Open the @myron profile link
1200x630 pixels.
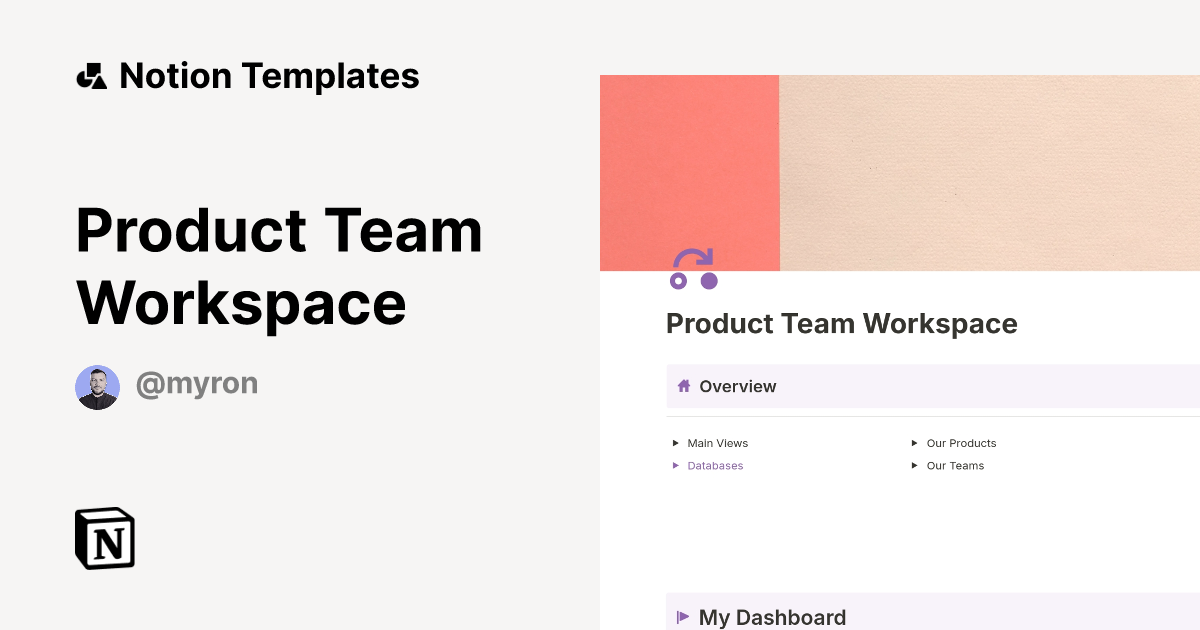click(197, 384)
